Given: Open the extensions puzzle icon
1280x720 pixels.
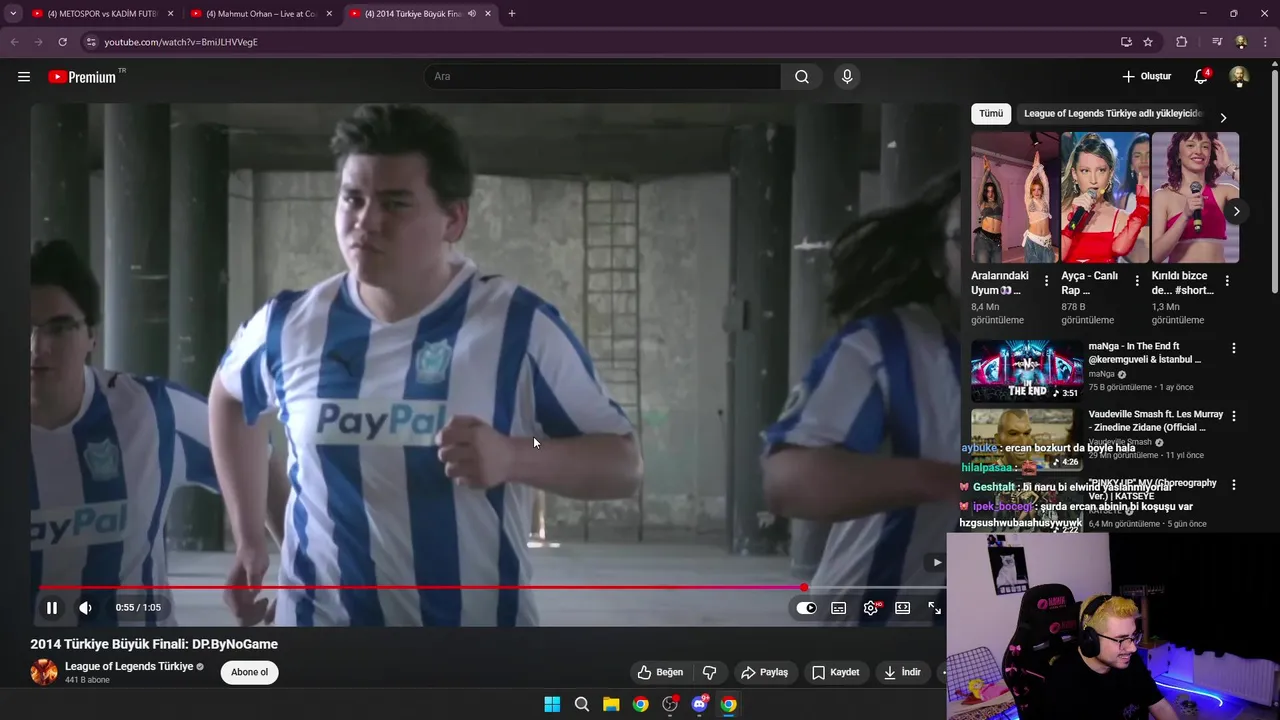Looking at the screenshot, I should pos(1182,42).
